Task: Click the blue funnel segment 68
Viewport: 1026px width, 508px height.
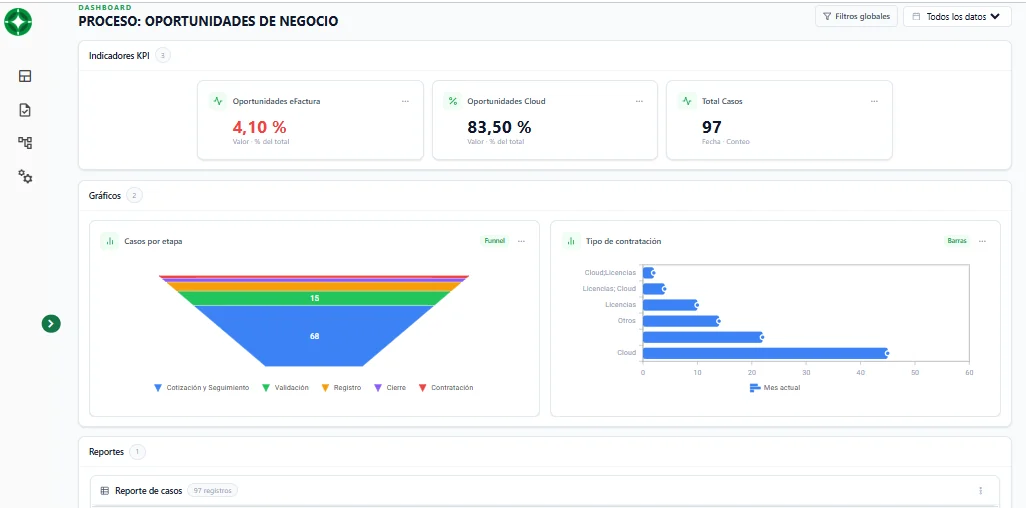Action: 314,336
